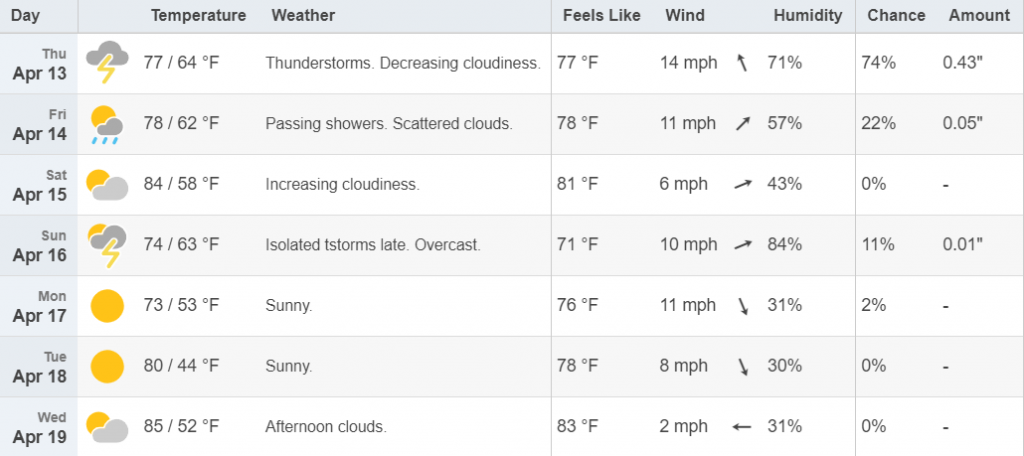This screenshot has width=1024, height=456.
Task: Click the Chance column header
Action: [896, 16]
